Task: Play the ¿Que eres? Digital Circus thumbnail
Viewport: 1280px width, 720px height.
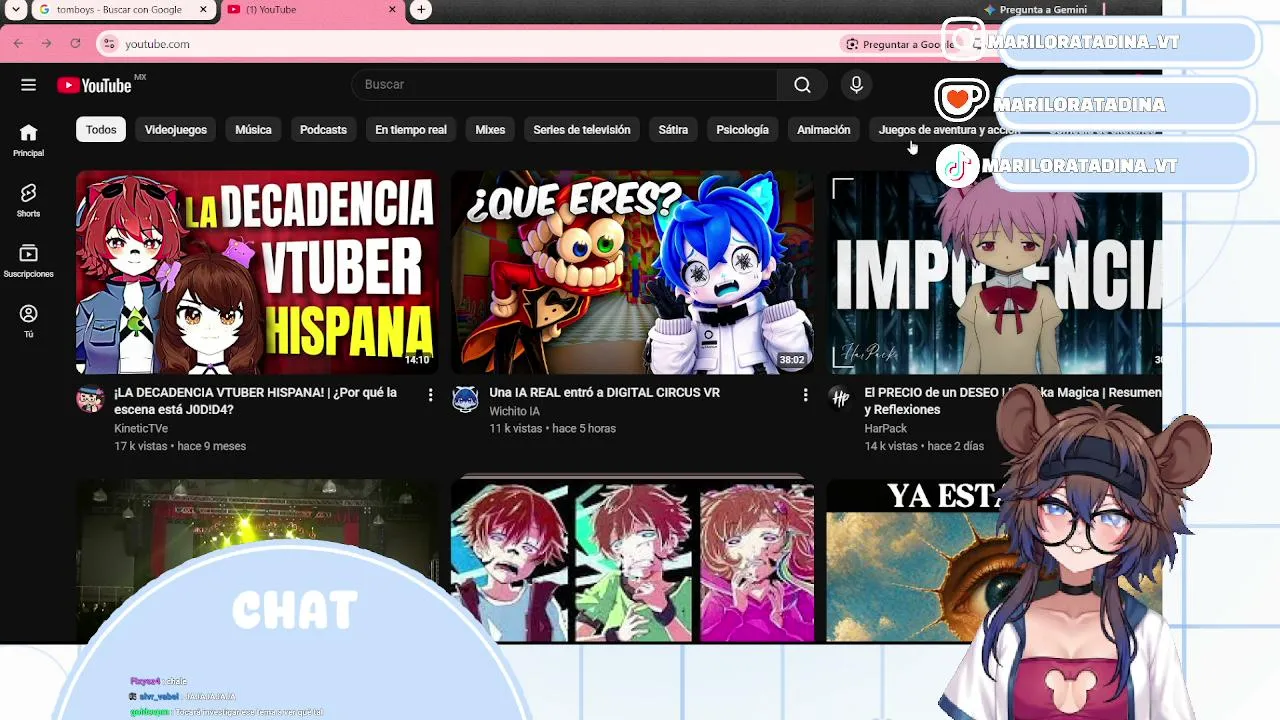Action: pos(632,273)
